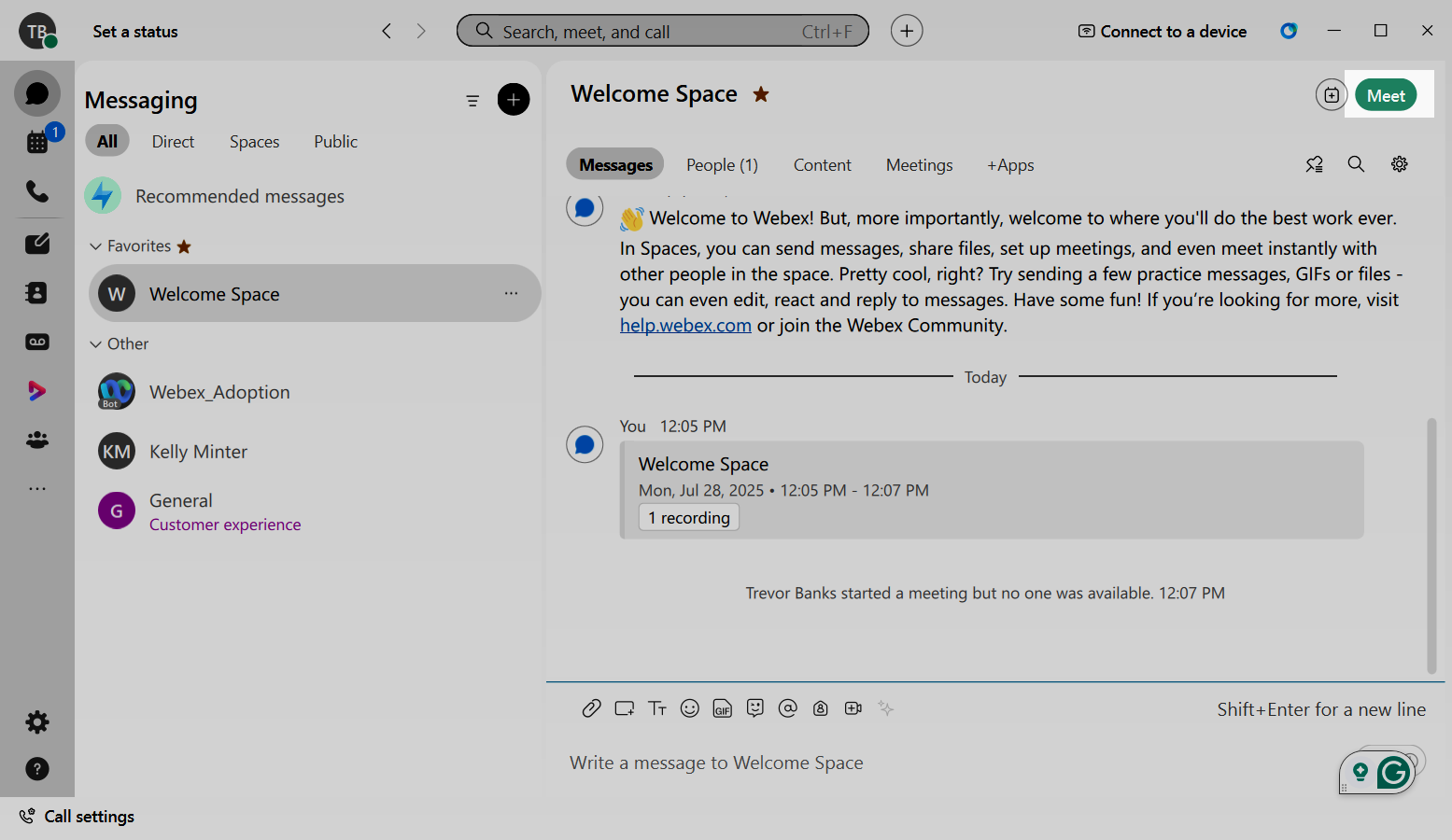Collapse the Other section
The image size is (1452, 840).
pyautogui.click(x=95, y=344)
